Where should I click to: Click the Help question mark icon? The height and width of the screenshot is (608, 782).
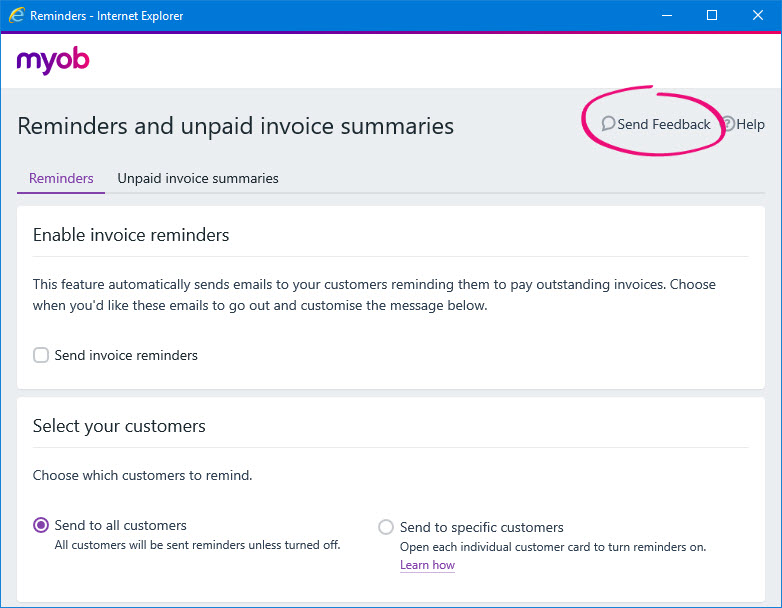pos(728,125)
